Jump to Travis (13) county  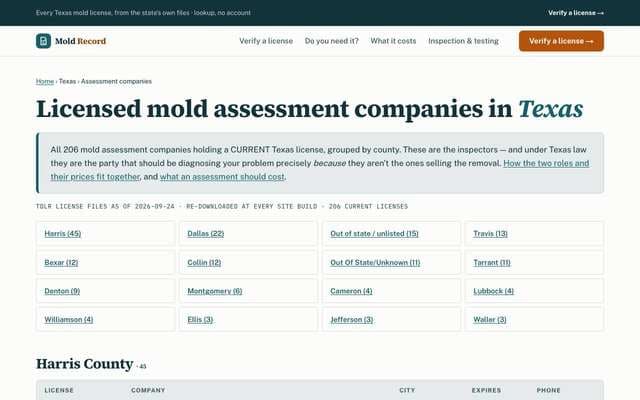click(490, 233)
